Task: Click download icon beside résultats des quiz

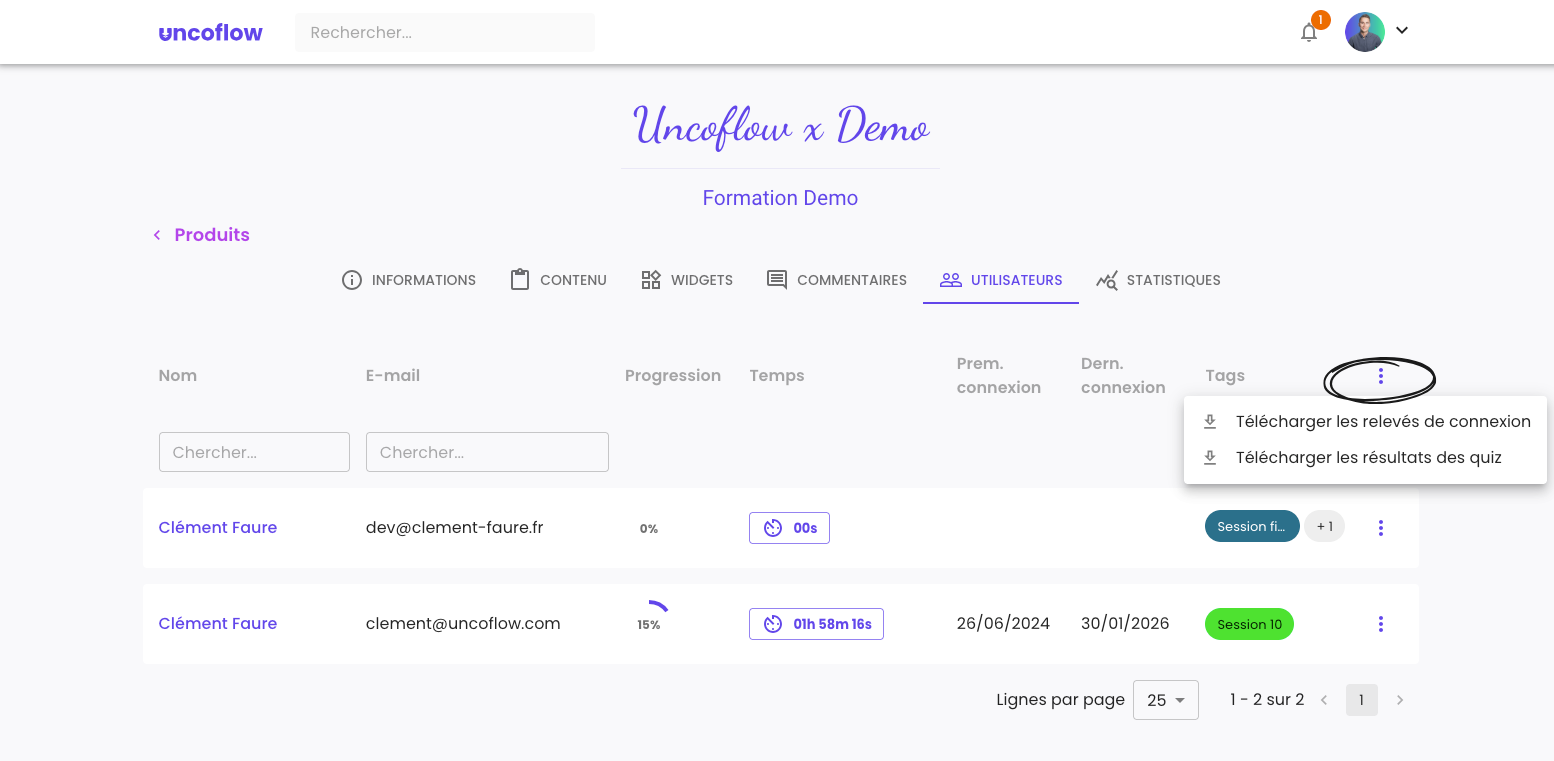Action: click(1209, 458)
